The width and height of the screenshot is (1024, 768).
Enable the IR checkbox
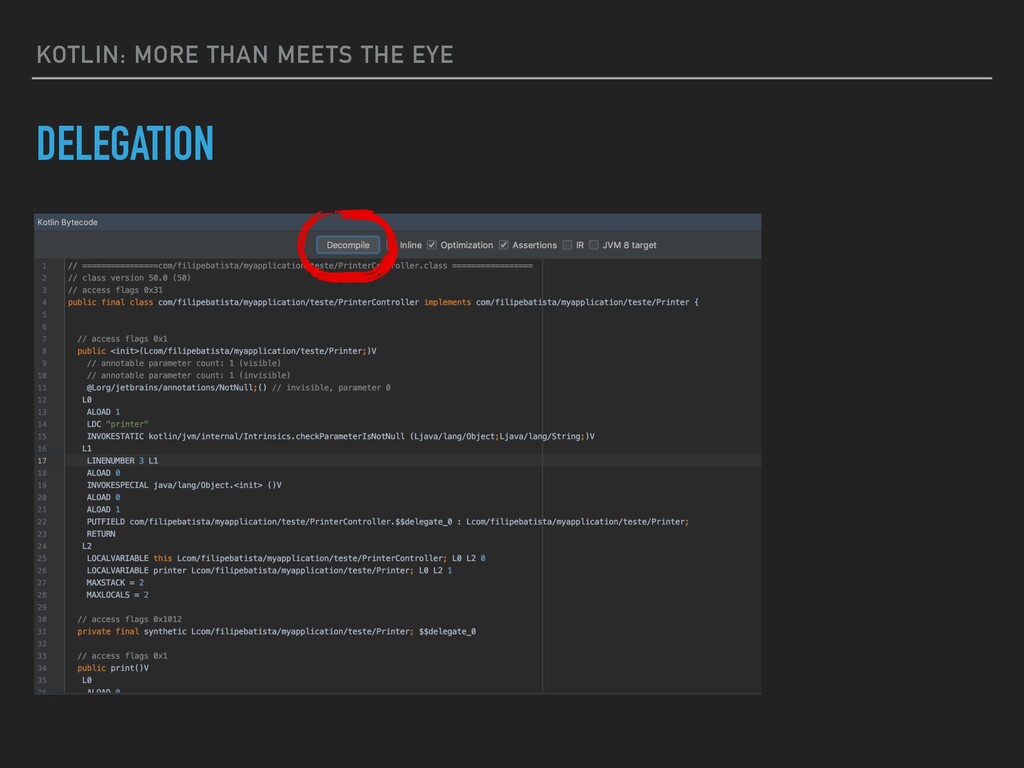tap(567, 245)
